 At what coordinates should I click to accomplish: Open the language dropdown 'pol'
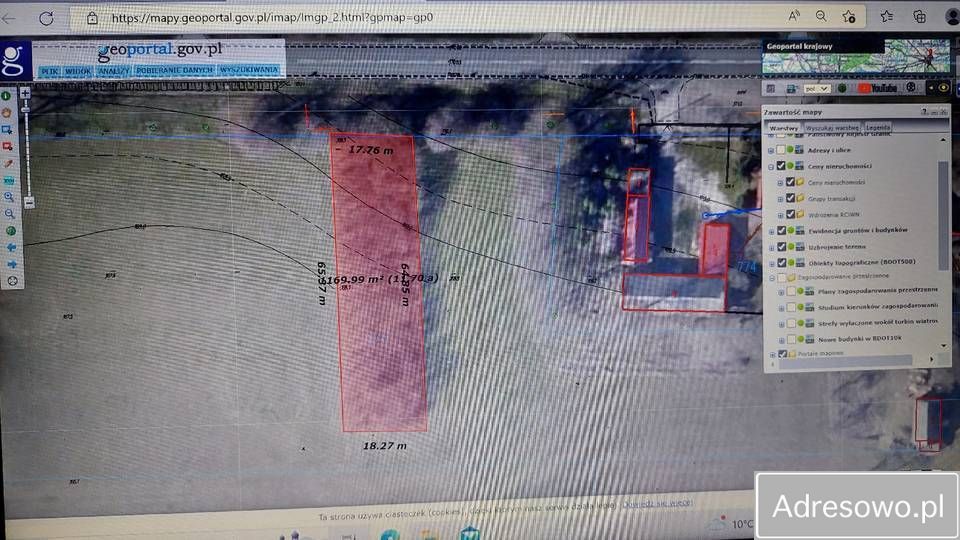coord(816,89)
